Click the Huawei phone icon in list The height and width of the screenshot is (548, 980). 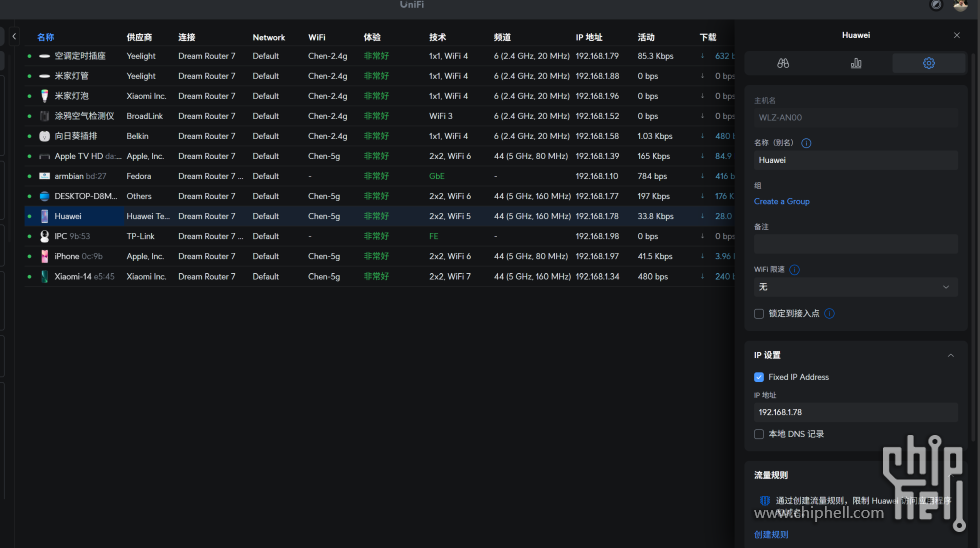click(44, 216)
